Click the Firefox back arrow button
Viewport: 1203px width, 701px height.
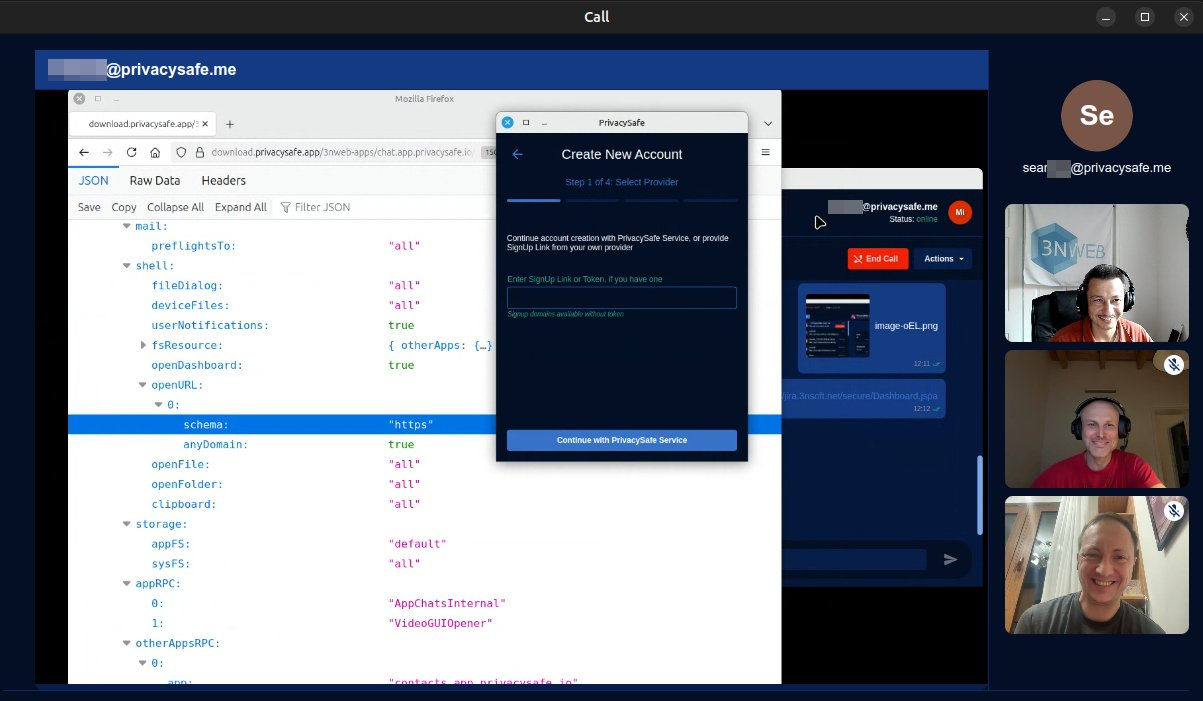click(x=84, y=153)
